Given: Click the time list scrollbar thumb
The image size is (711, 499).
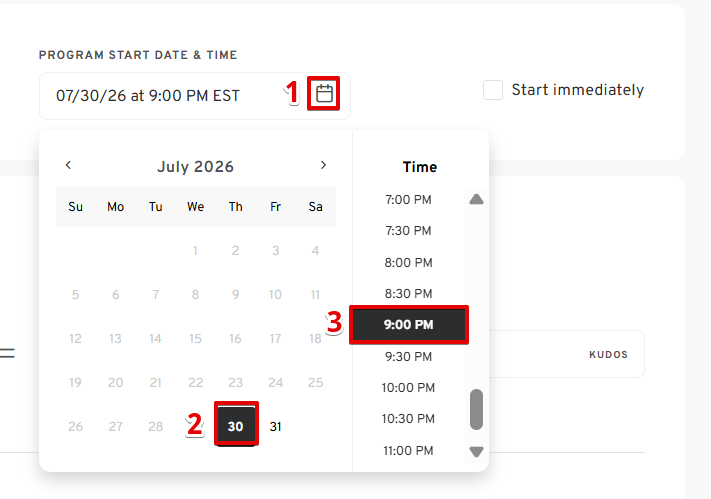Looking at the screenshot, I should (x=476, y=409).
